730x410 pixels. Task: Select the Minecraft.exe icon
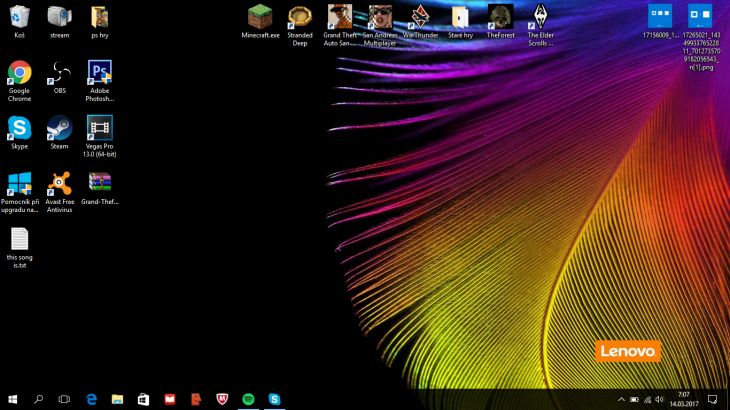click(260, 17)
